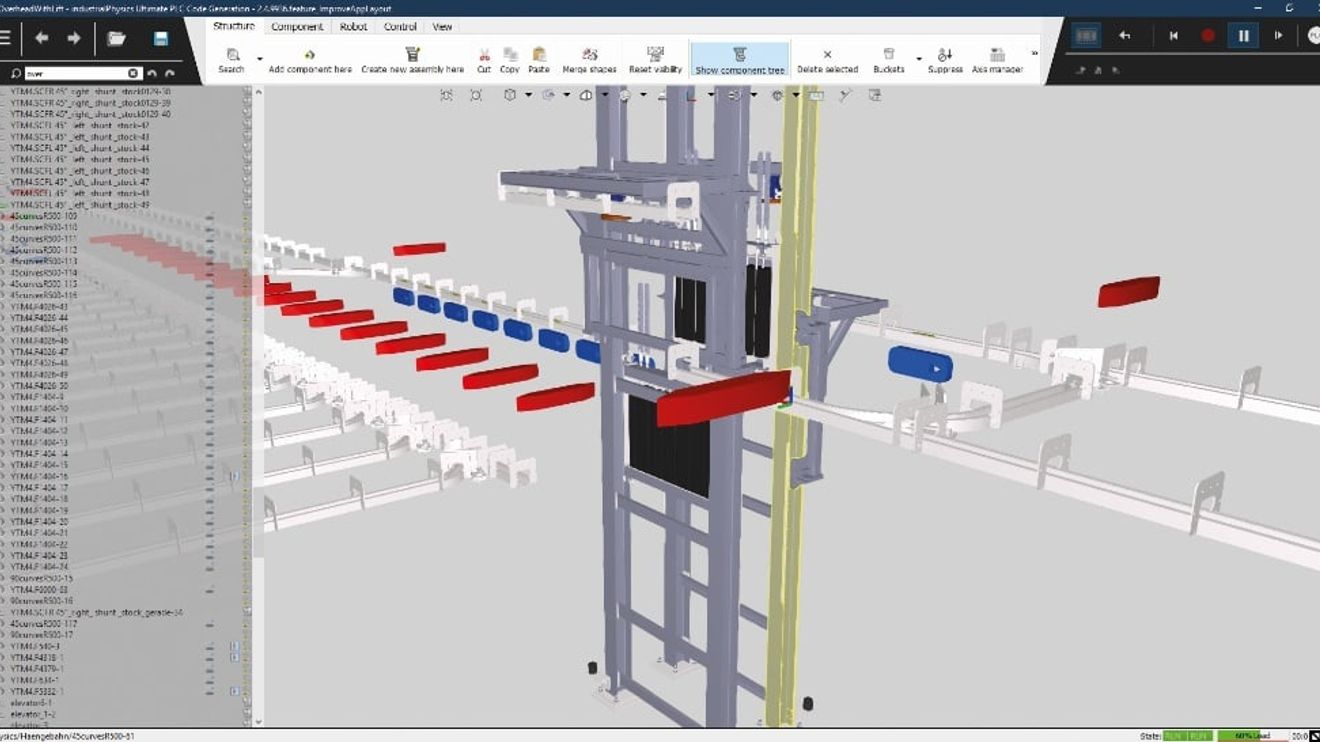
Task: Toggle the panel layout icon left of playback
Action: (x=1086, y=36)
